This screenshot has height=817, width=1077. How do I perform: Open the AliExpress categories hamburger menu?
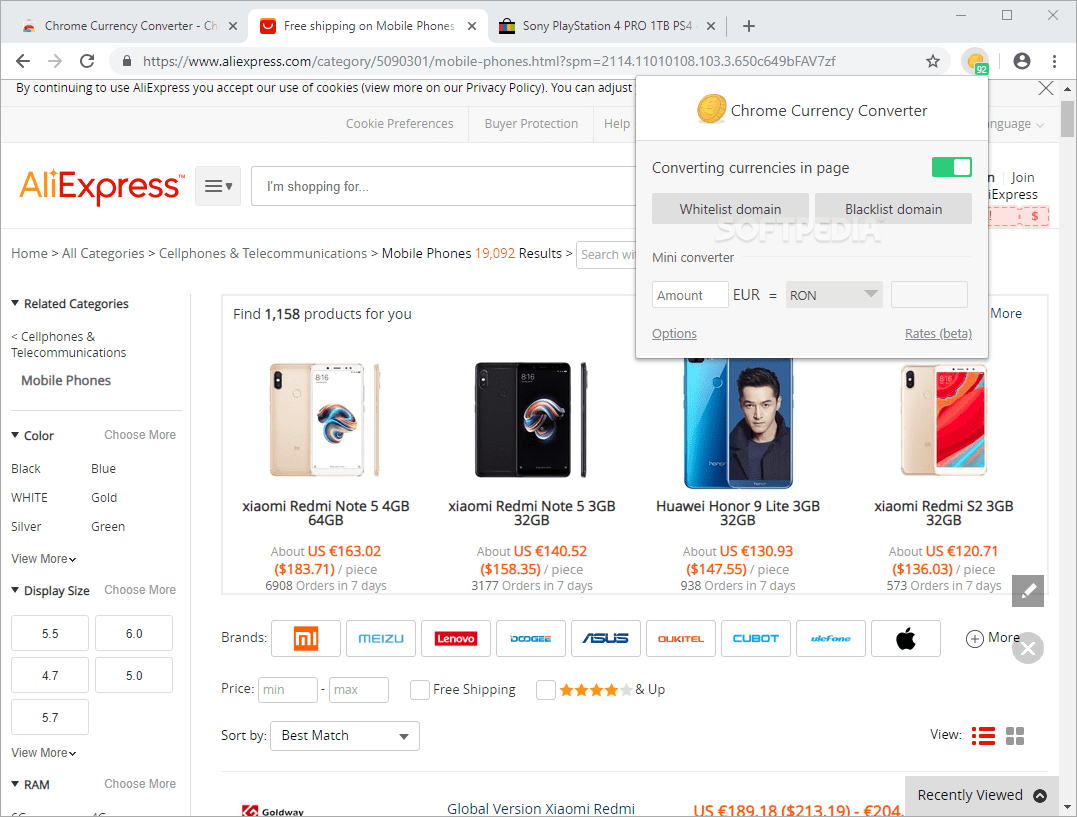218,186
